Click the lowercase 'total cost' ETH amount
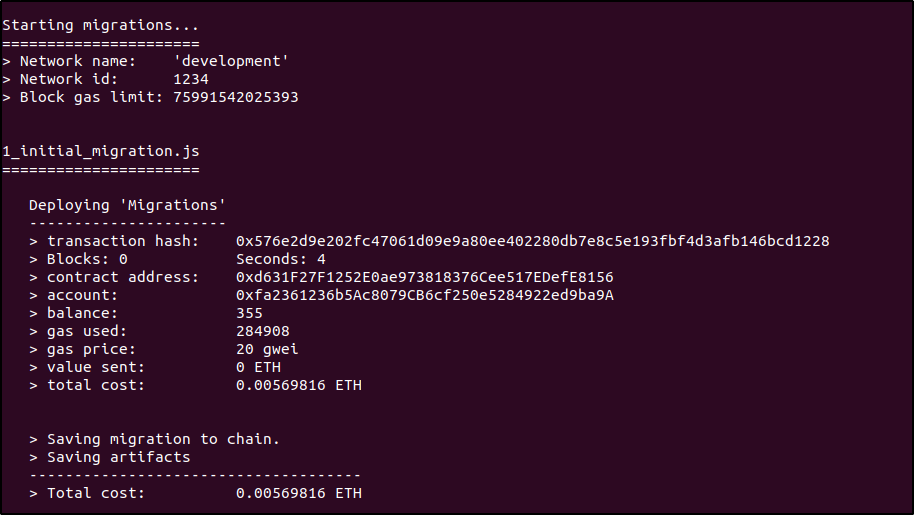 click(298, 385)
